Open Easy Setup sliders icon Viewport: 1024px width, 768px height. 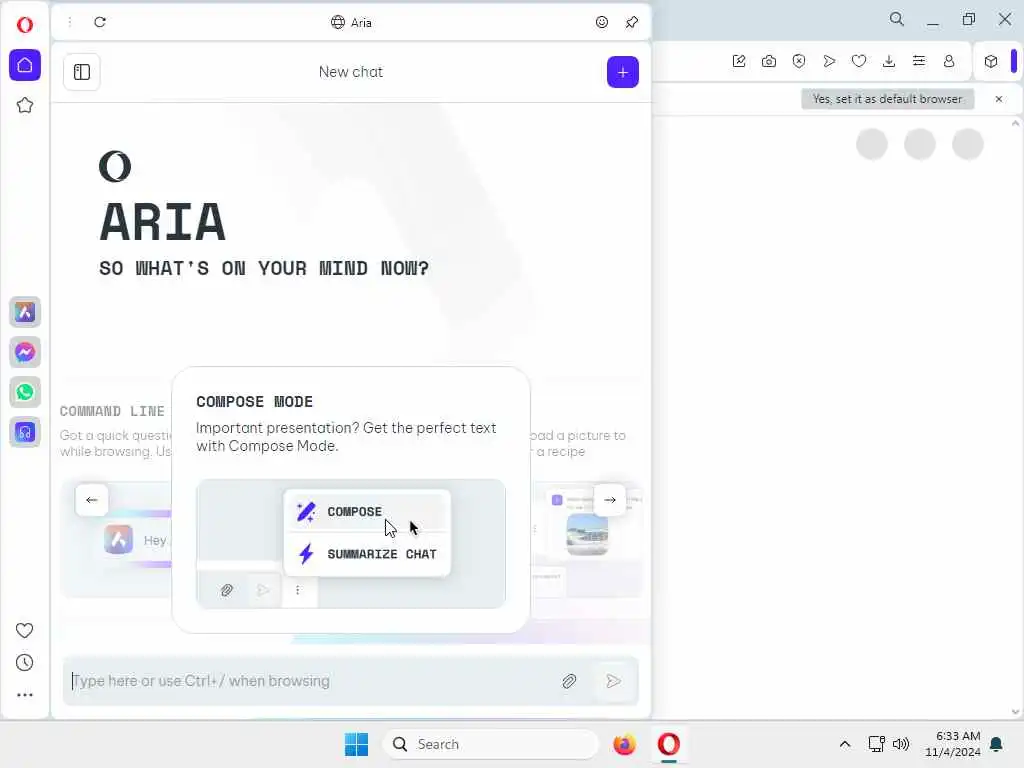(x=919, y=61)
